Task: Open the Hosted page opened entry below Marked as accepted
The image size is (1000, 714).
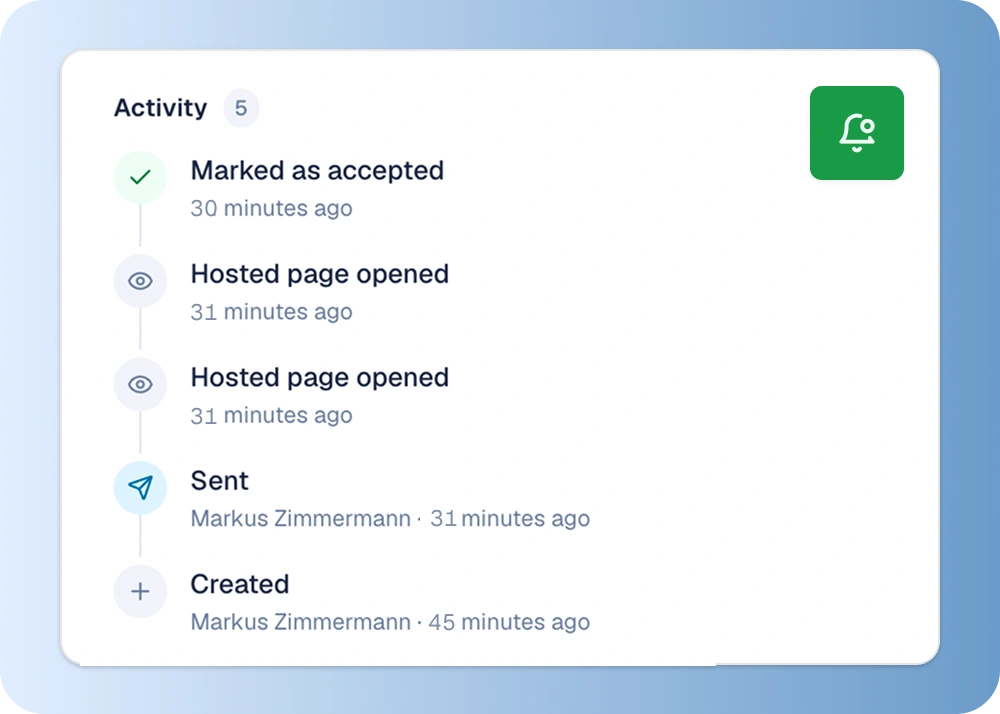Action: (320, 274)
